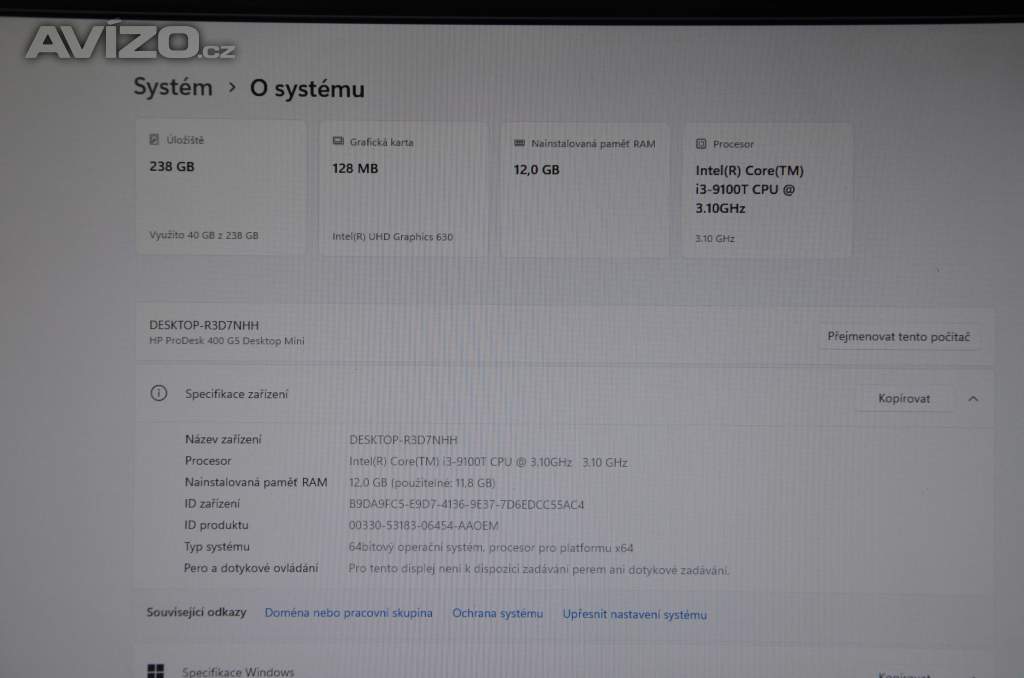Click the graphics card icon beside Grafická karta
This screenshot has height=678, width=1024.
pyautogui.click(x=339, y=142)
